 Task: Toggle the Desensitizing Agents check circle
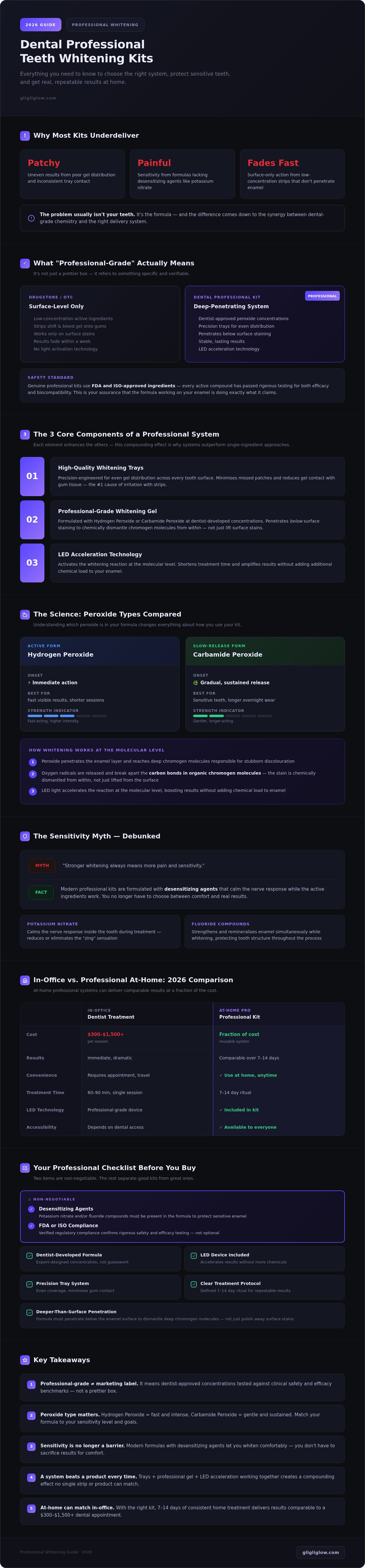click(31, 1209)
